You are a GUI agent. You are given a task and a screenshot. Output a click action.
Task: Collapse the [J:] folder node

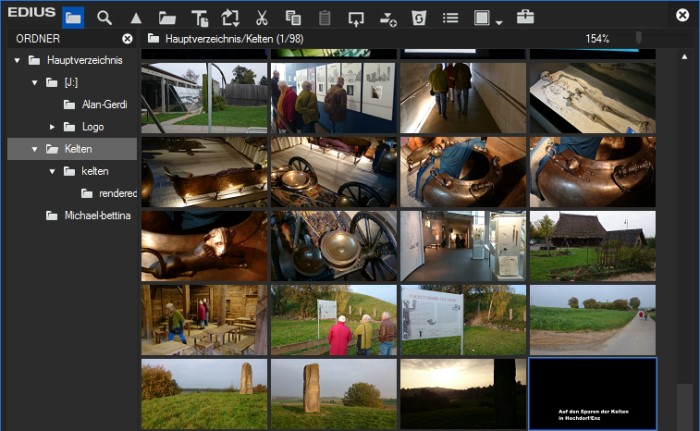[34, 83]
